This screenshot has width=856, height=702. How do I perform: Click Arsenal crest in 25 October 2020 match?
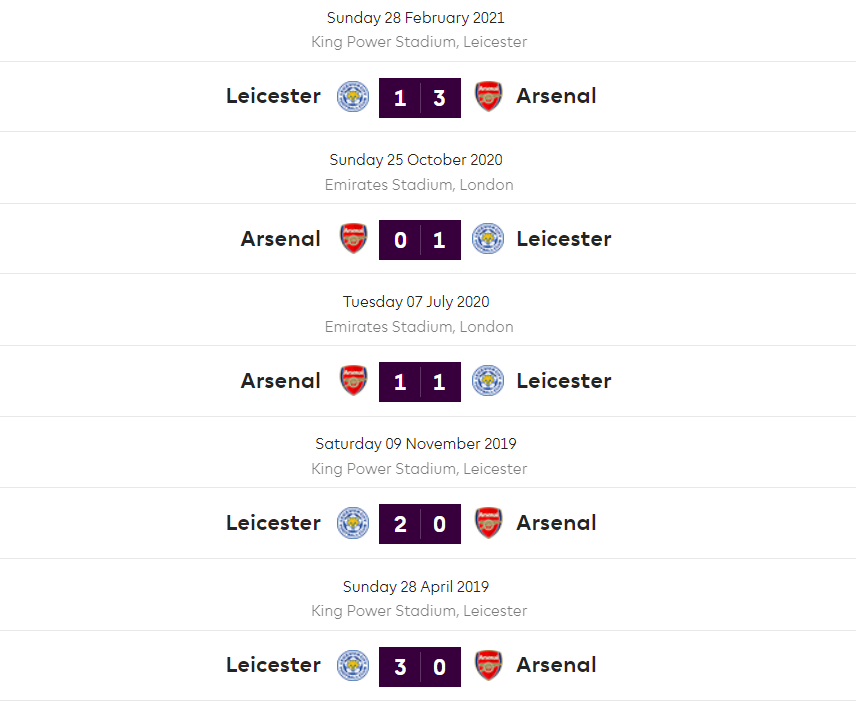coord(353,239)
